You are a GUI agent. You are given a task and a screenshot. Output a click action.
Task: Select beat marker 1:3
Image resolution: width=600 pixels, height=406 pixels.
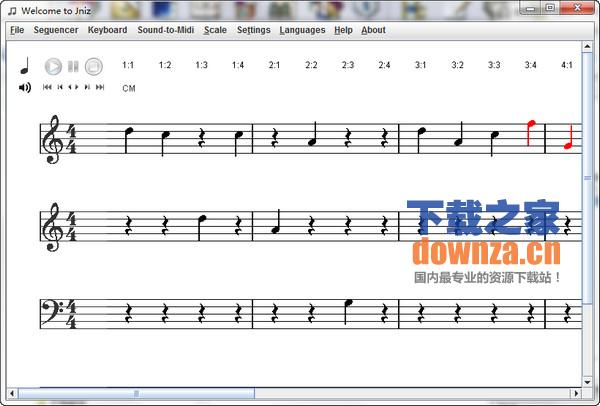[201, 65]
